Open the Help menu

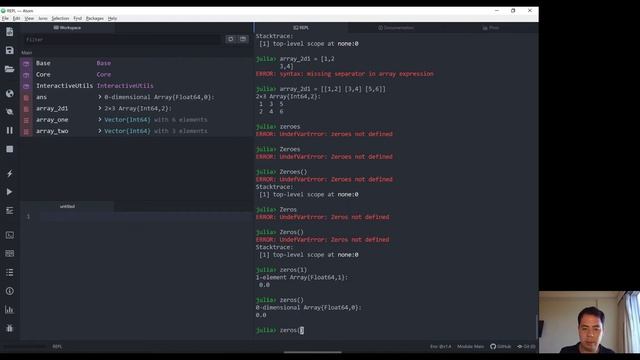112,18
